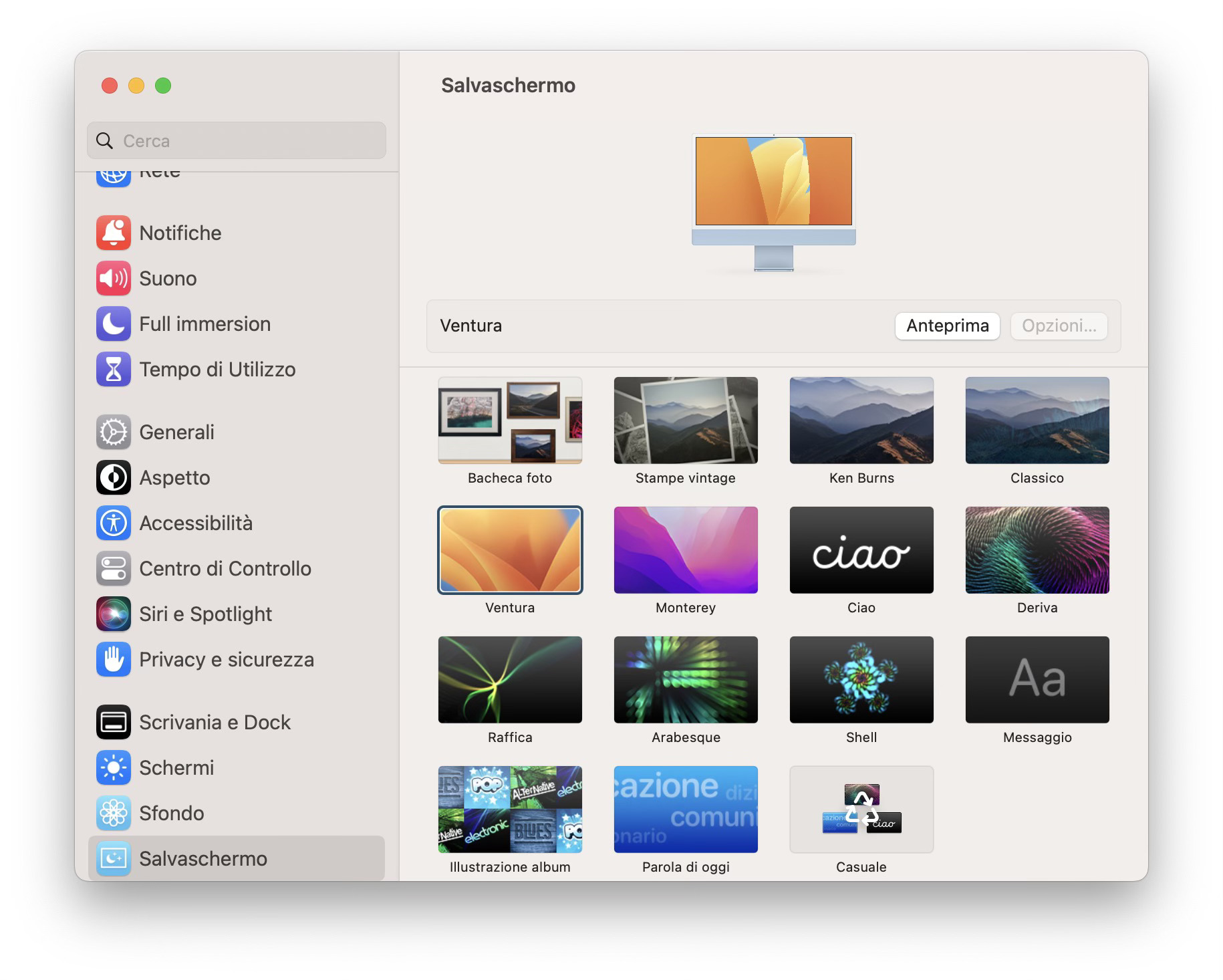Select the Ventura screensaver thumbnail
Viewport: 1223px width, 980px height.
pos(510,550)
